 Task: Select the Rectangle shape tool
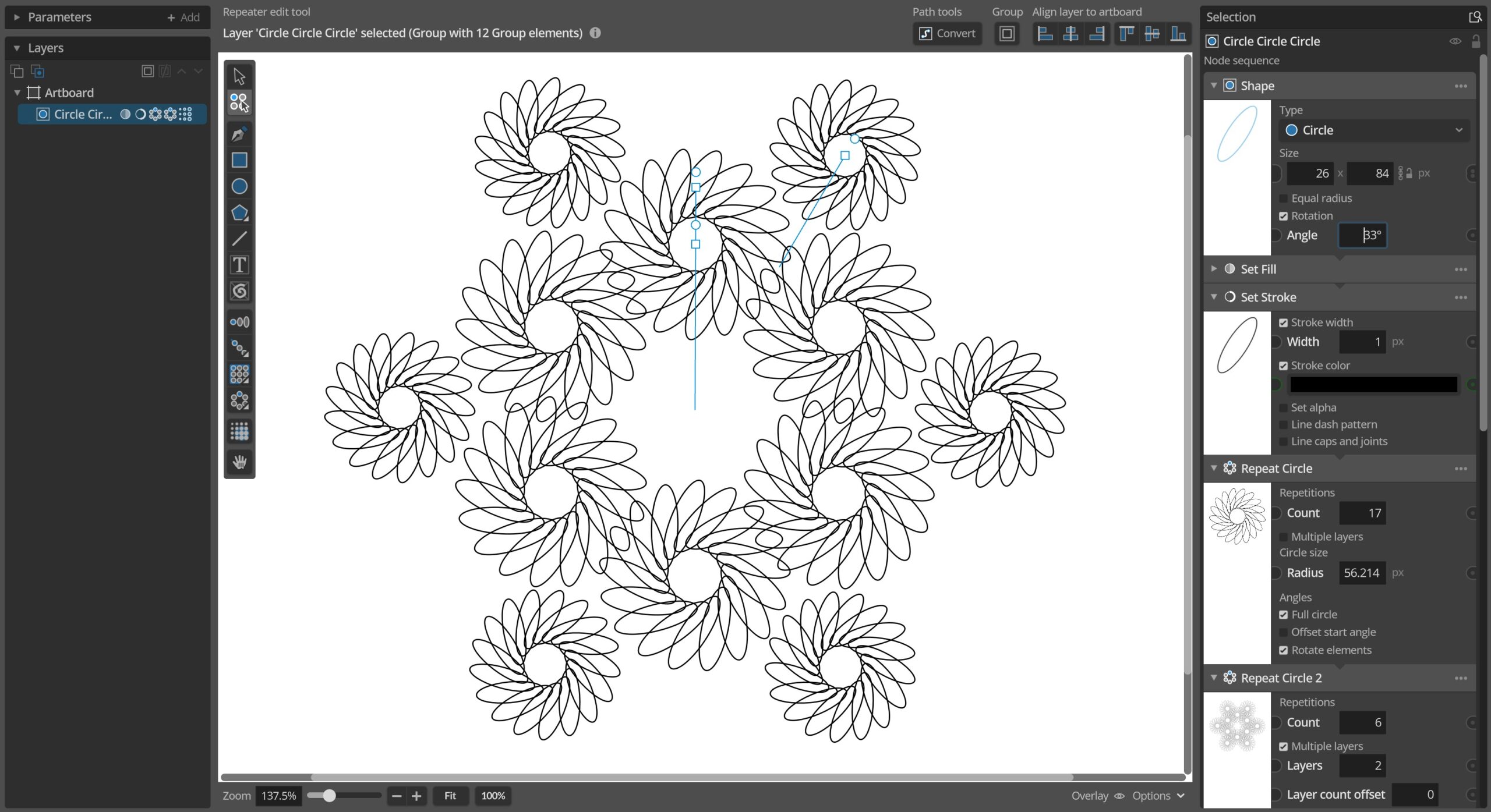239,160
